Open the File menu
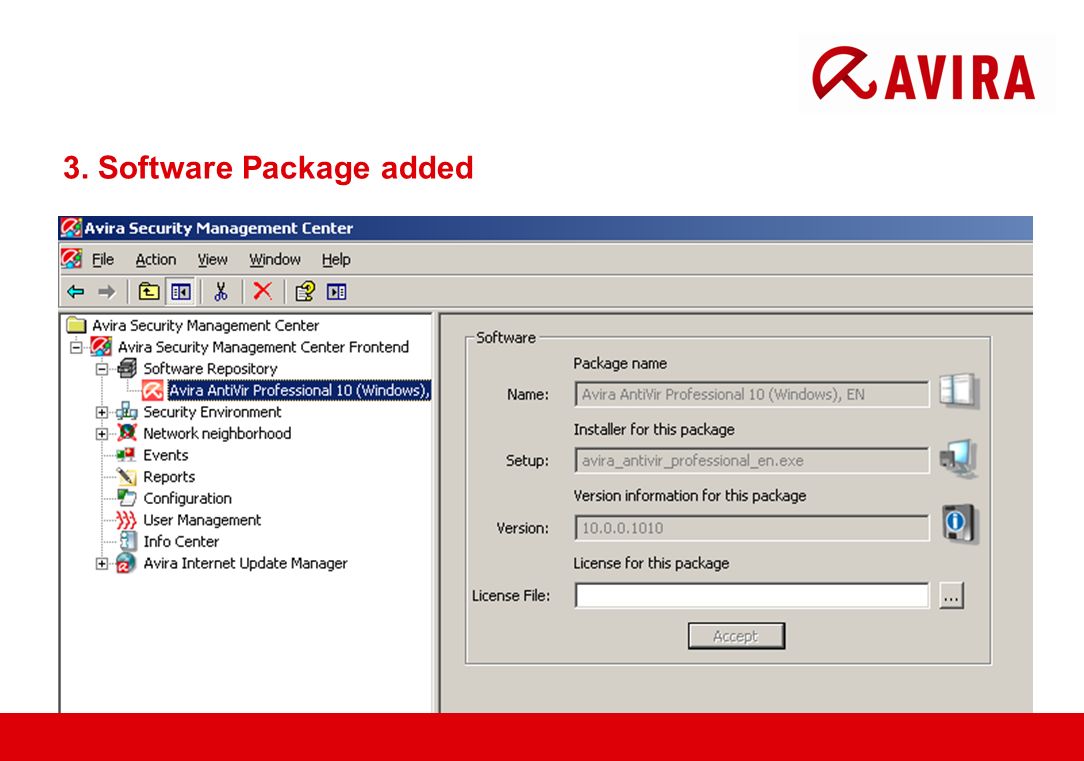Viewport: 1084px width, 761px height. coord(103,259)
